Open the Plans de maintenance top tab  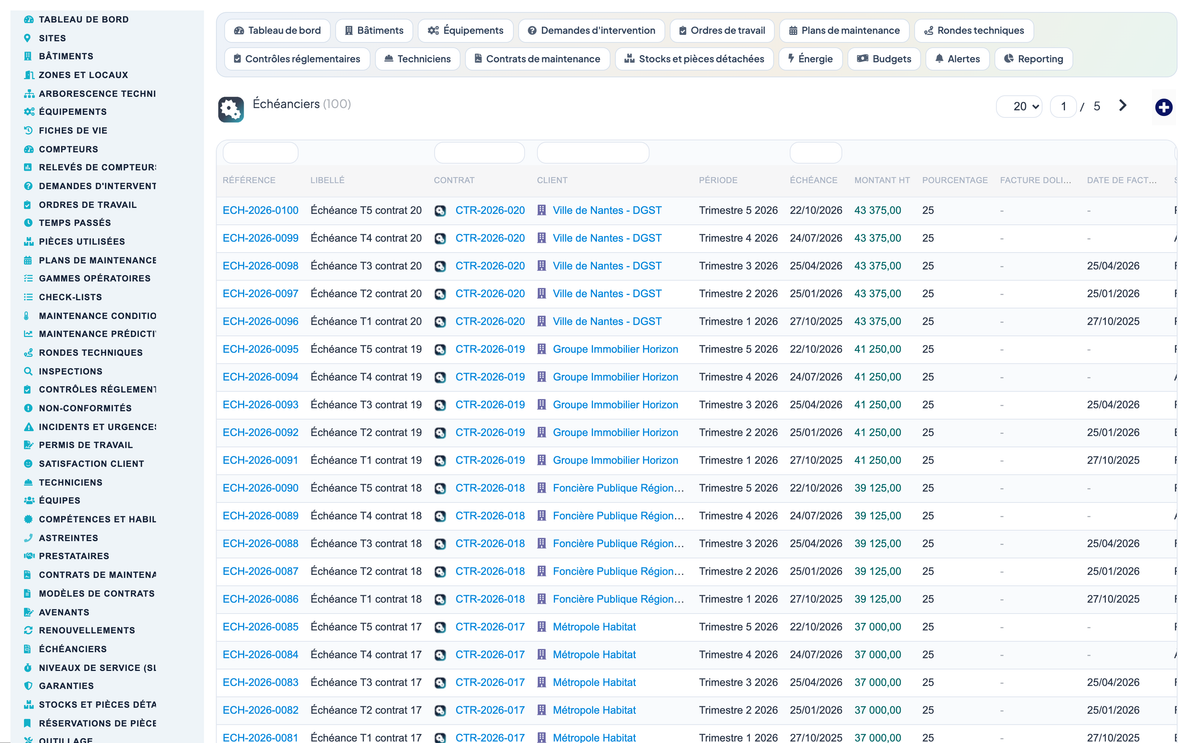844,31
